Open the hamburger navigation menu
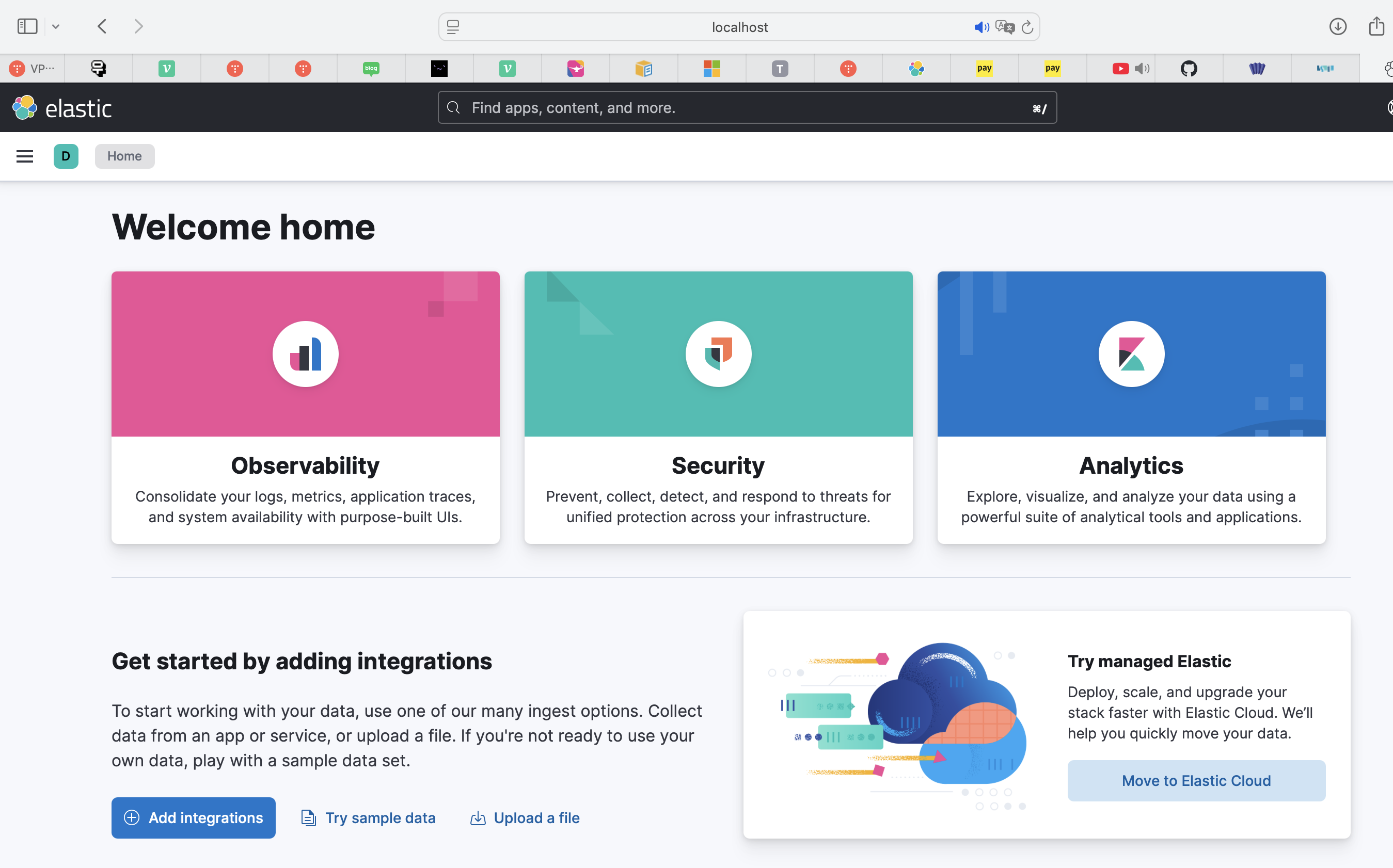Image resolution: width=1393 pixels, height=868 pixels. [x=25, y=156]
